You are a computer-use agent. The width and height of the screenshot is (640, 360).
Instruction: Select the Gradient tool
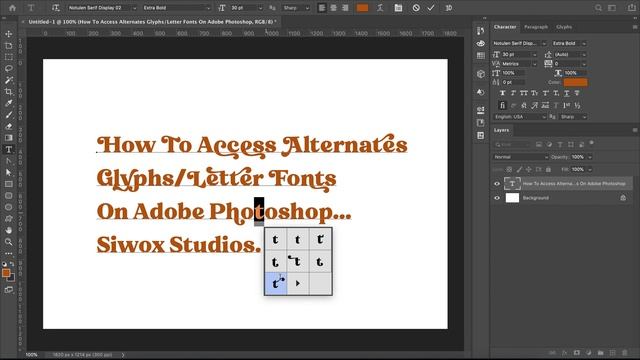[x=9, y=138]
